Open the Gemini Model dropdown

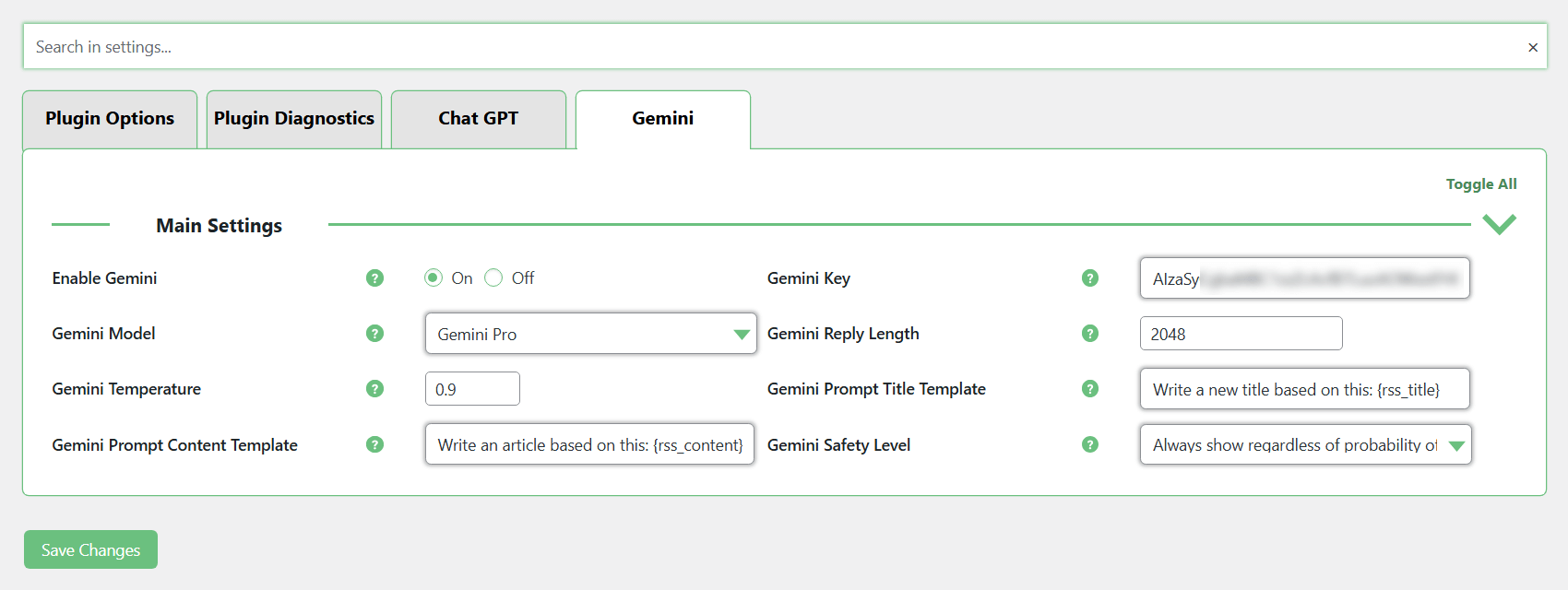pos(590,334)
